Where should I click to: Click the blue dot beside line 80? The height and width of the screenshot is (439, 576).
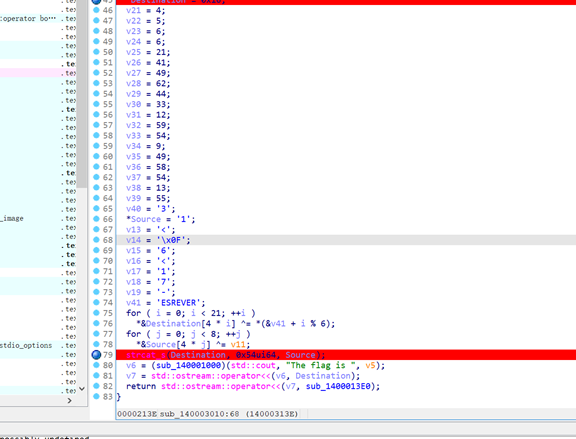coord(96,365)
